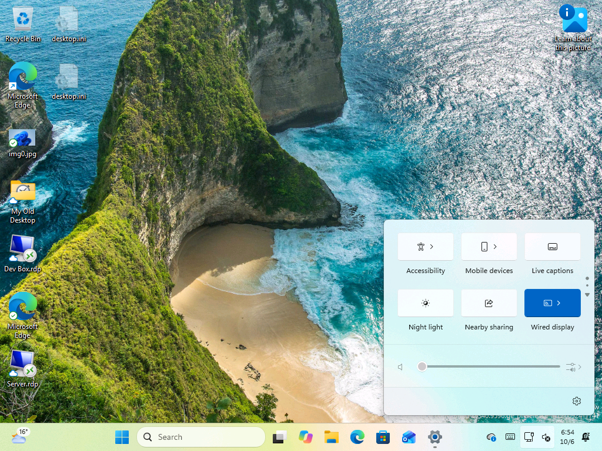The width and height of the screenshot is (602, 451).
Task: Mute sound using the speaker icon beside the volume slider
Action: tap(400, 367)
